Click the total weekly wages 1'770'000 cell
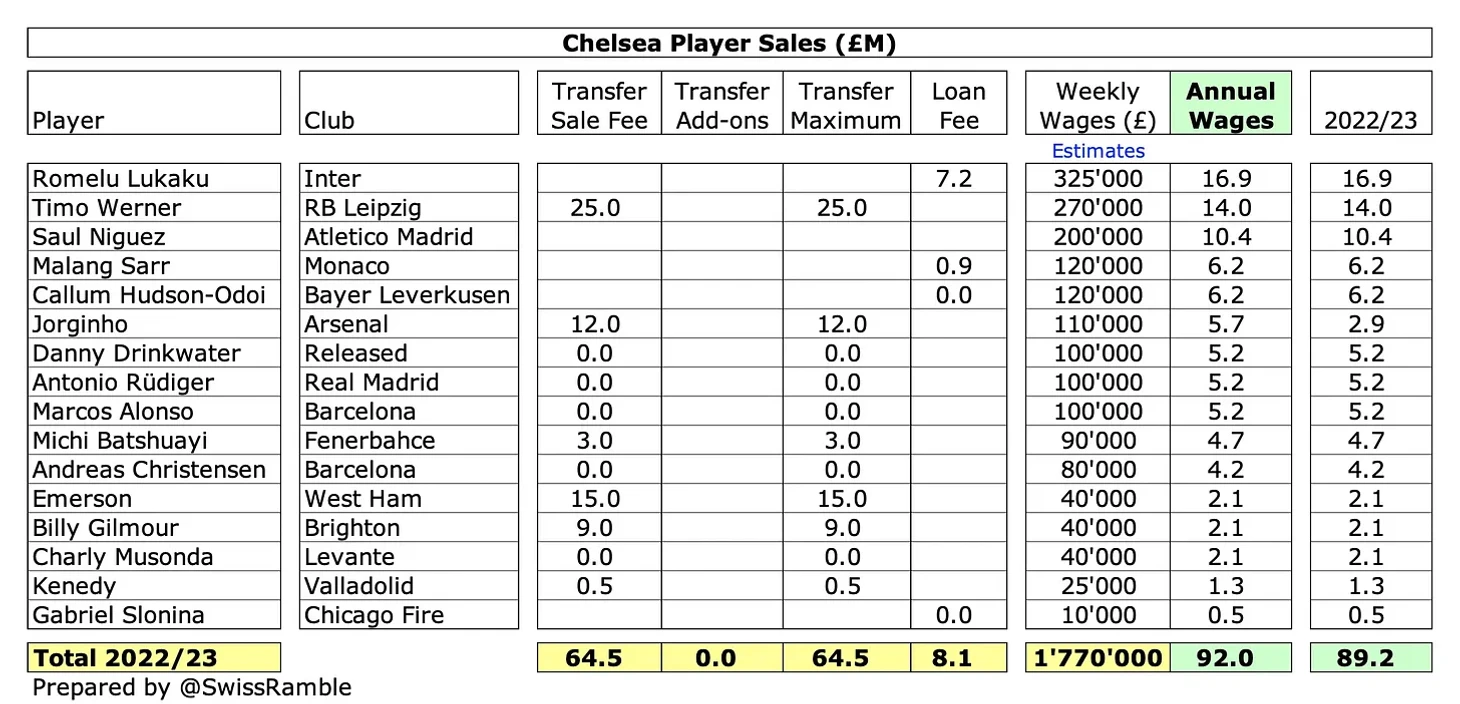 [1097, 658]
